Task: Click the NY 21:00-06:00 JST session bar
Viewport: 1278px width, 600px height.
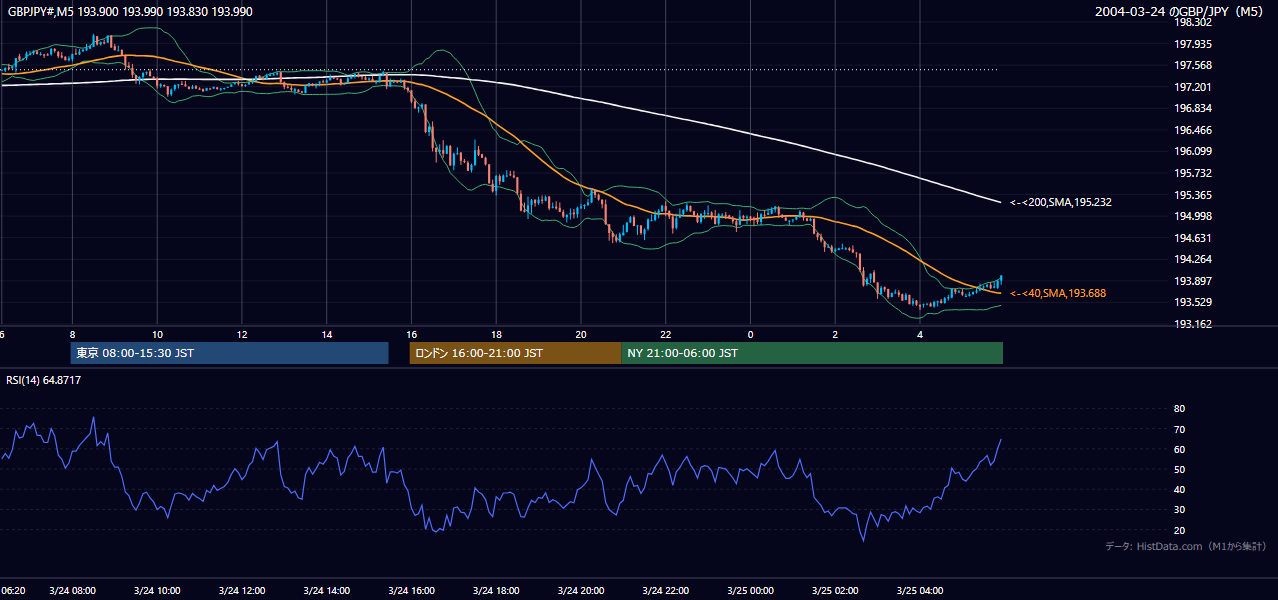Action: pos(812,353)
